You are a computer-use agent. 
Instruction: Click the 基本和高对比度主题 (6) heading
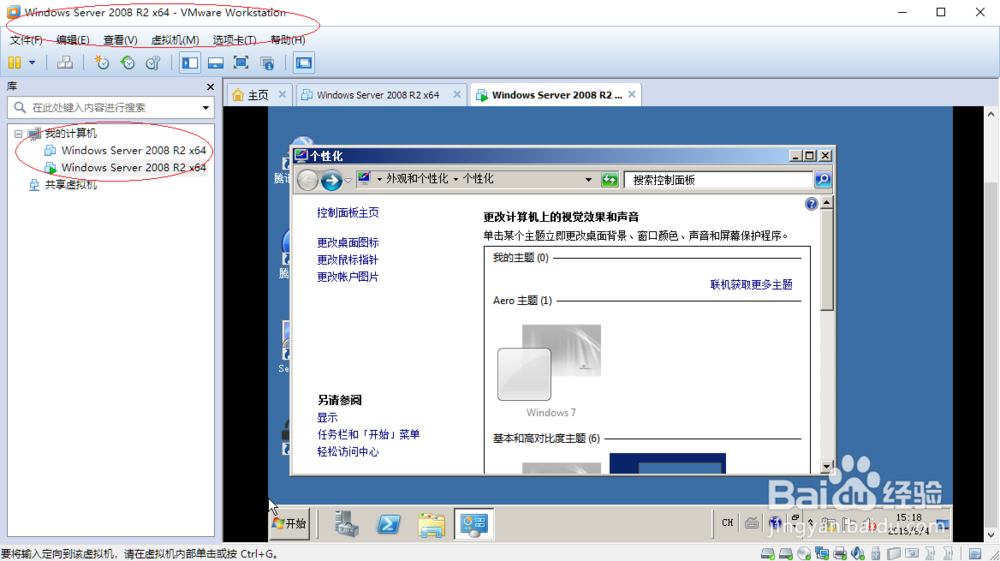tap(546, 439)
